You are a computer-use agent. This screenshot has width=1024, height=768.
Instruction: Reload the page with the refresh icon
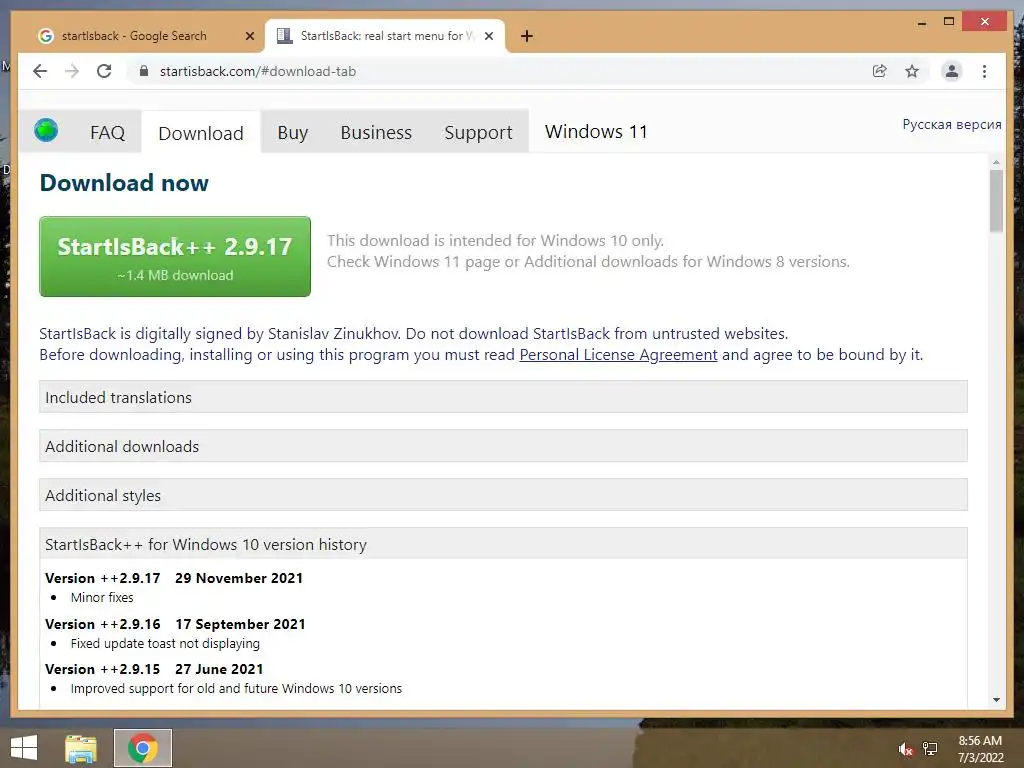pyautogui.click(x=104, y=71)
